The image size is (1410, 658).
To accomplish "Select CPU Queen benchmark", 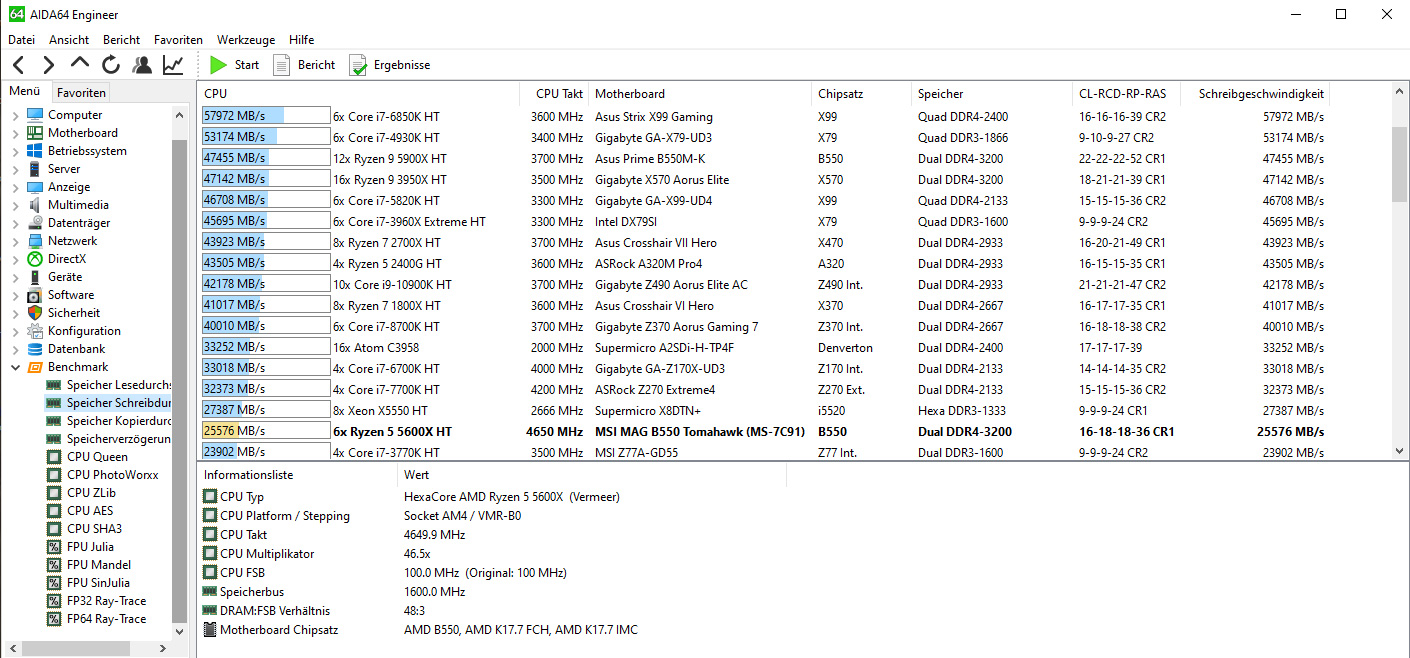I will 97,457.
